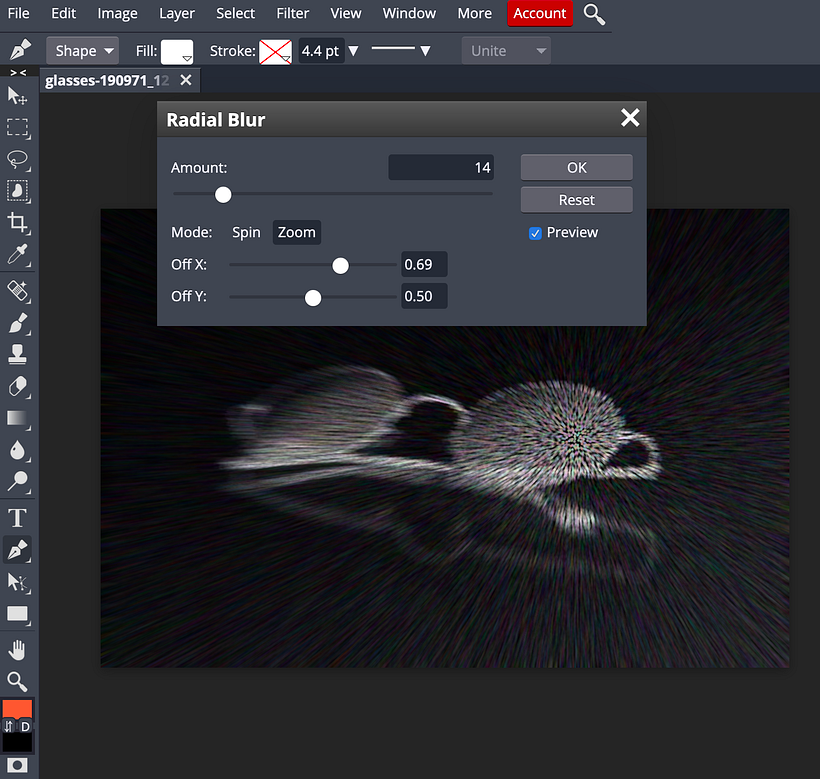Click the background black color swatch
The image size is (820, 779).
click(x=17, y=742)
